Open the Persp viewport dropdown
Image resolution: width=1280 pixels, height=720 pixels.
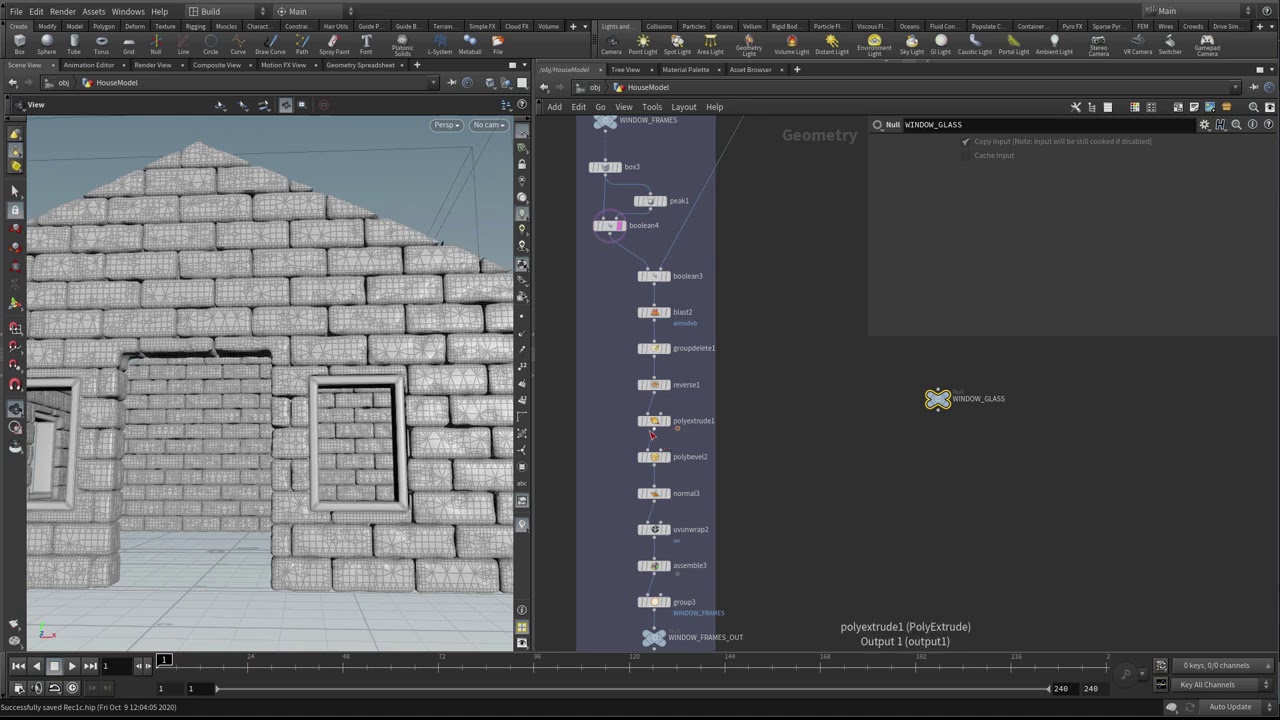pos(446,125)
